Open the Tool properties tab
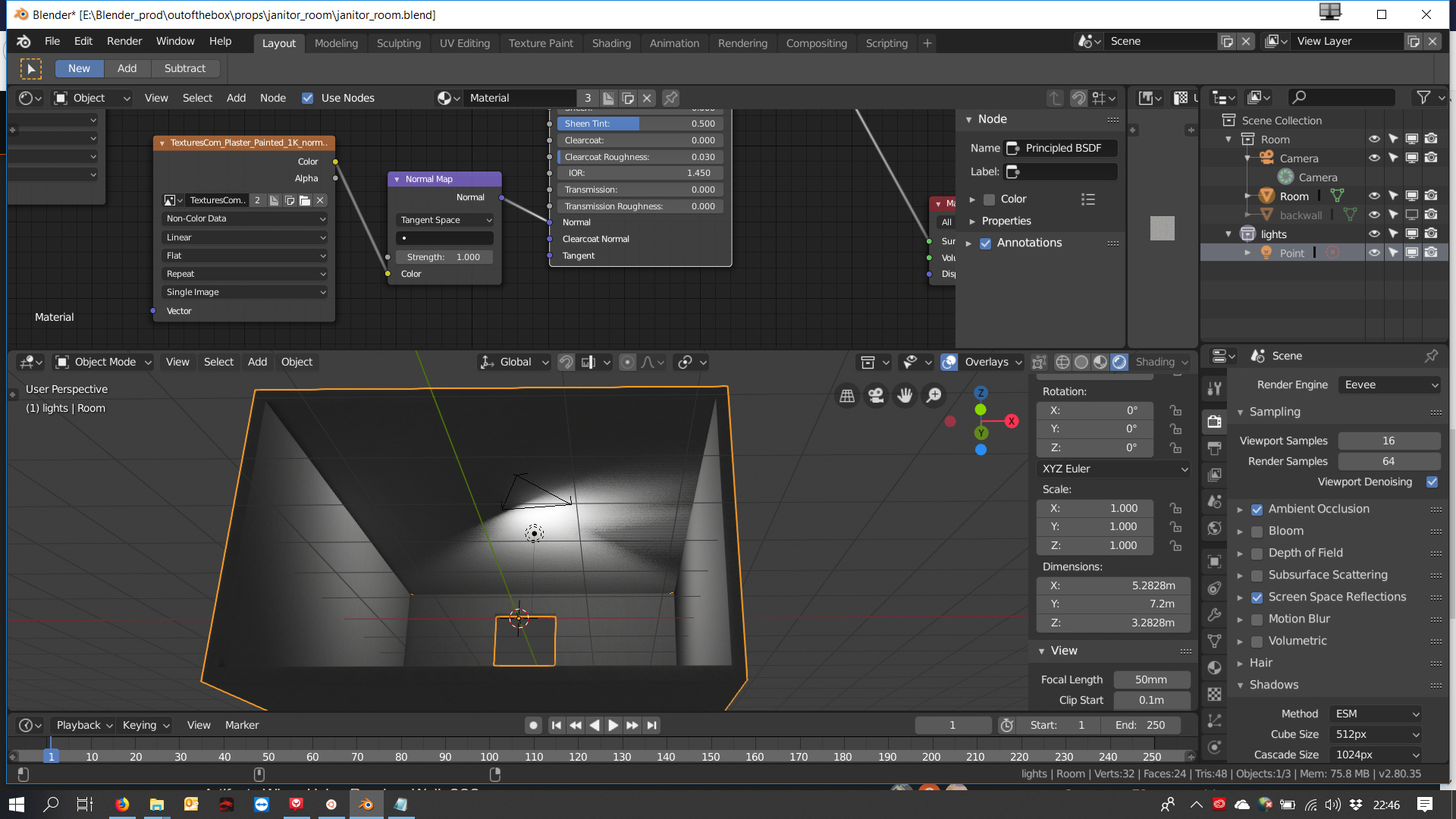 tap(1214, 389)
